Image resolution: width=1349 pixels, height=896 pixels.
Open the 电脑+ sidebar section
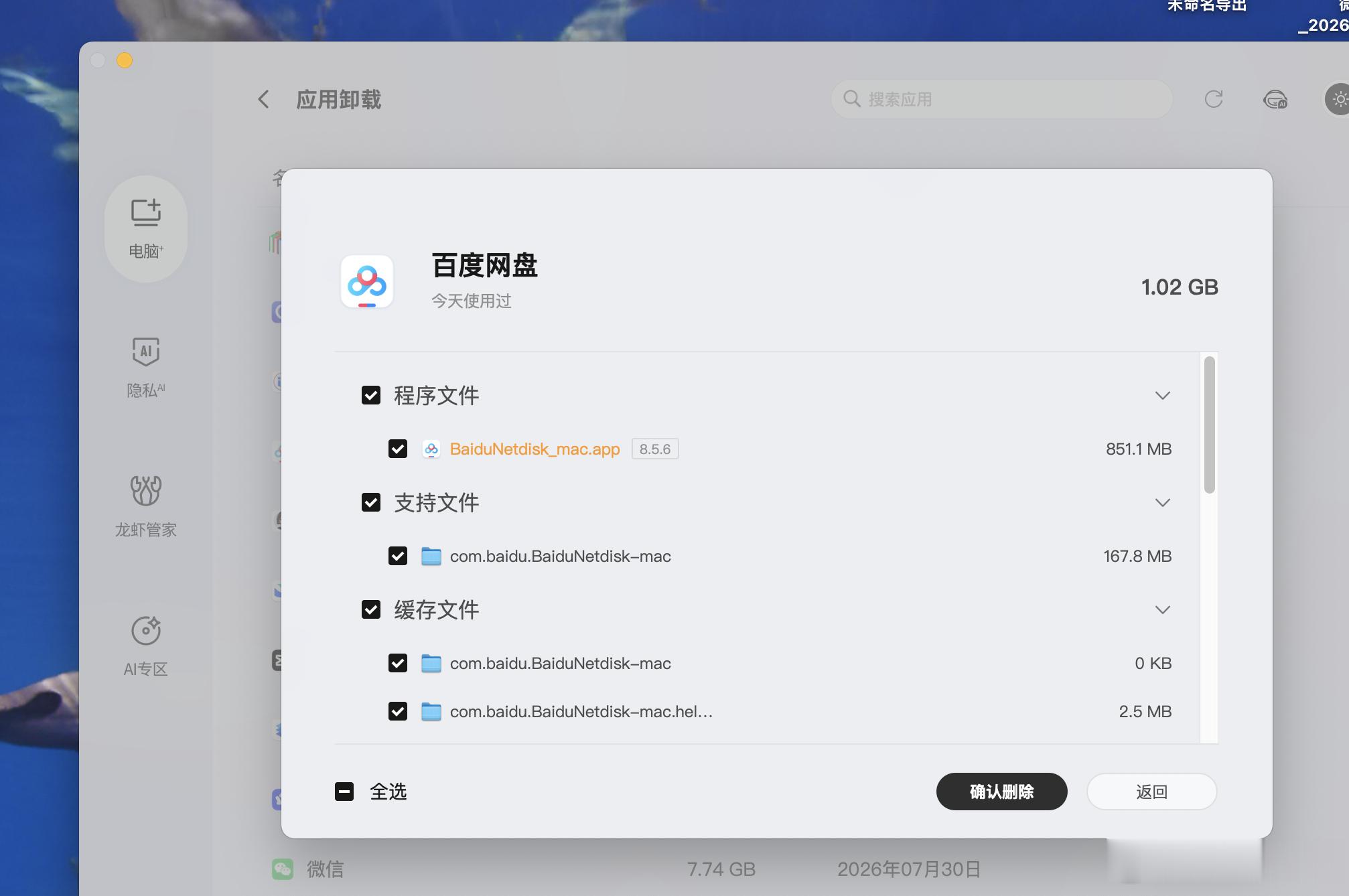click(146, 229)
